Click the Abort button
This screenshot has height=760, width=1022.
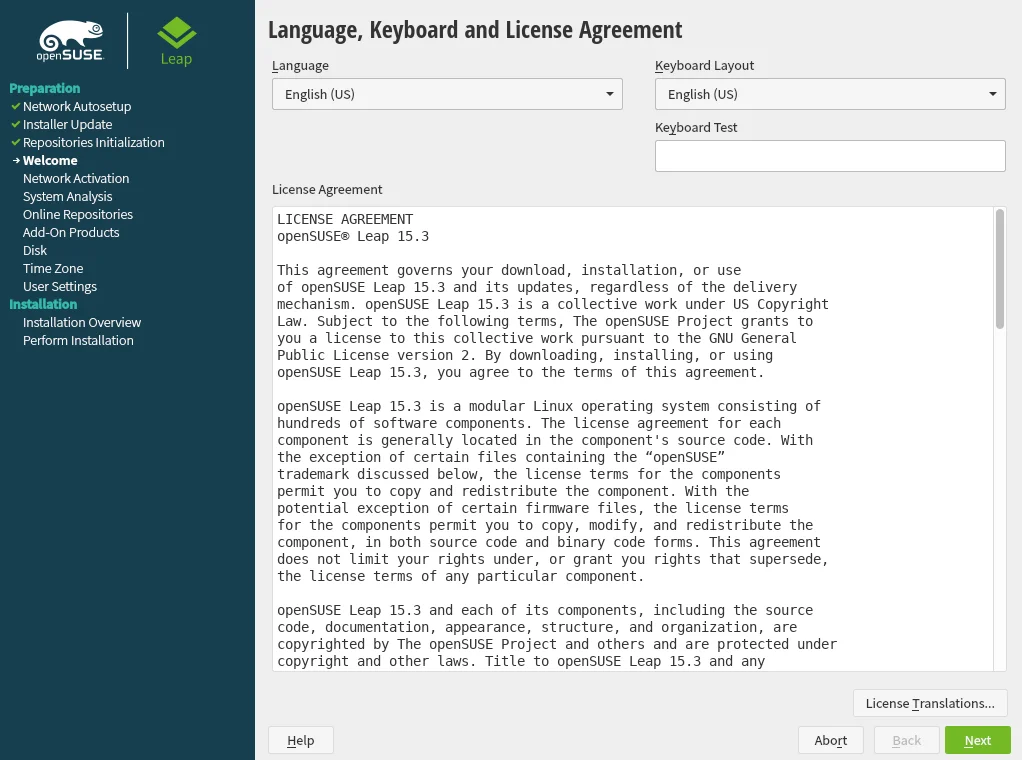click(830, 740)
